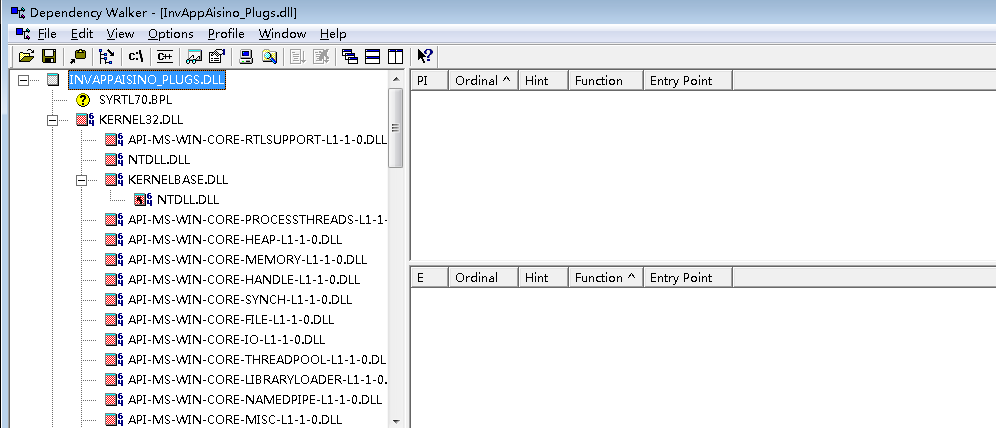
Task: Click the API-MS-WIN-CORE-HANDLE-L1-1-0.DLL module icon
Action: tap(114, 279)
